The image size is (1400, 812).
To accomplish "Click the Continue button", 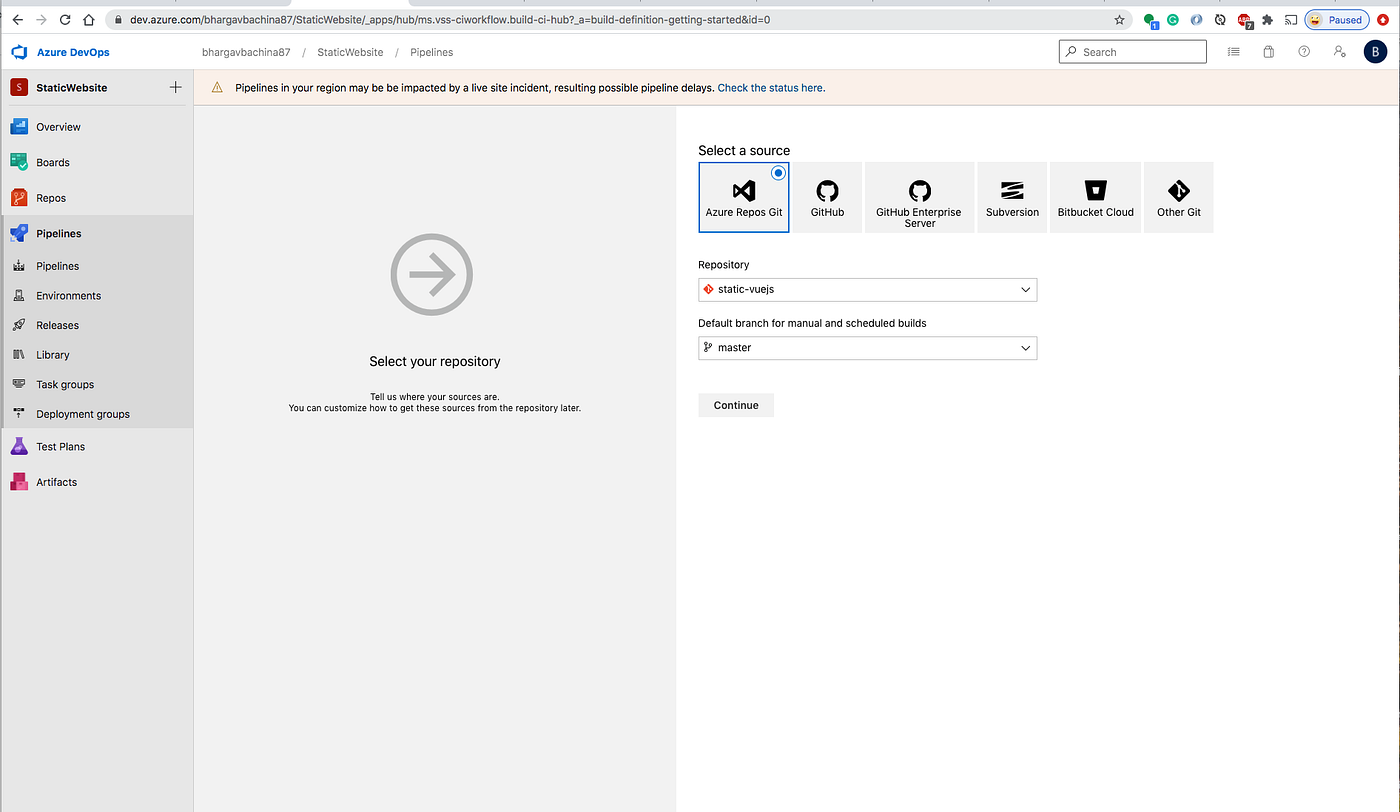I will pos(735,404).
